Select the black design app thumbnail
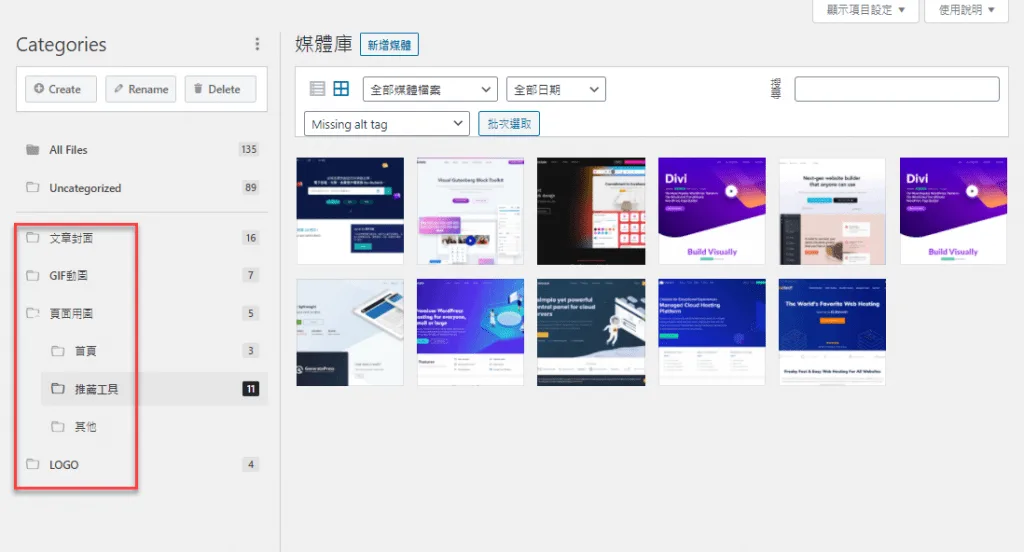The width and height of the screenshot is (1024, 552). click(591, 210)
